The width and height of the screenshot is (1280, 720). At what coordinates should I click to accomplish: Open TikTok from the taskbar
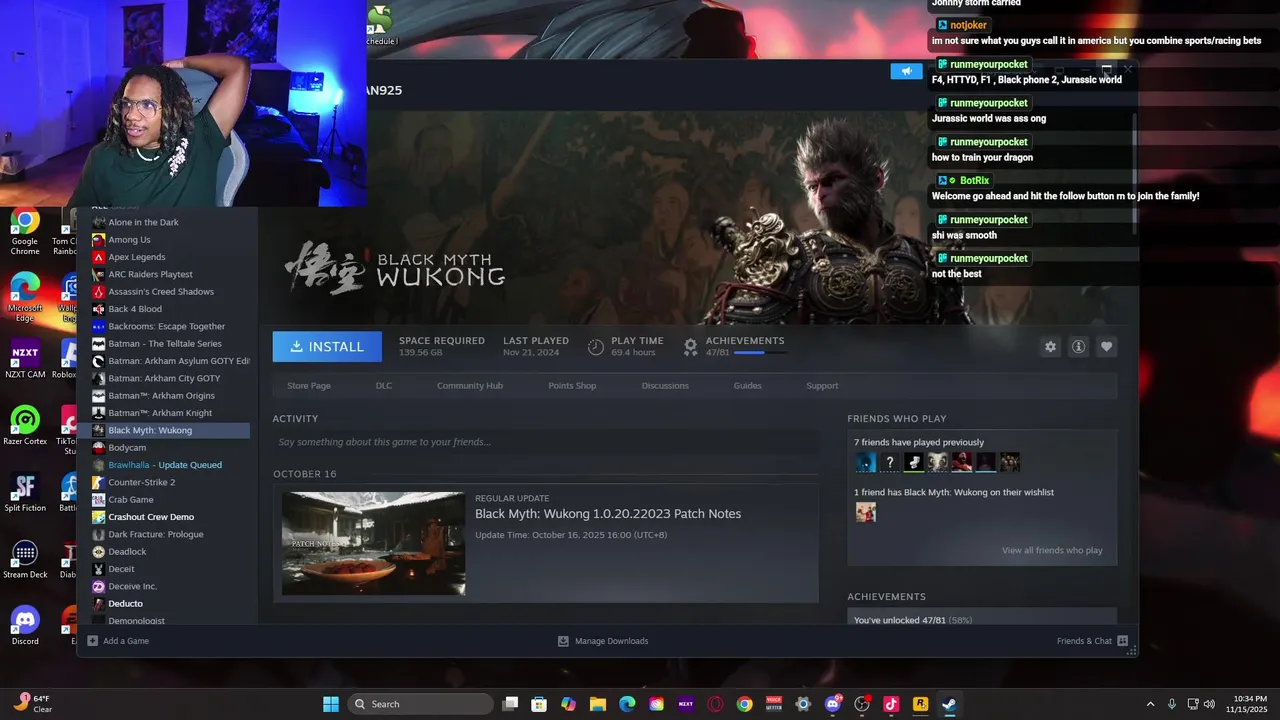pyautogui.click(x=891, y=704)
